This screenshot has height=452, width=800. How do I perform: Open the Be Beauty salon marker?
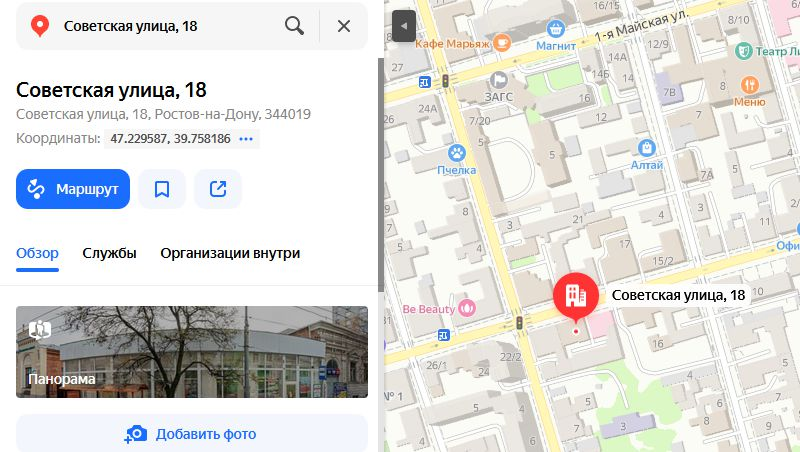pyautogui.click(x=466, y=308)
